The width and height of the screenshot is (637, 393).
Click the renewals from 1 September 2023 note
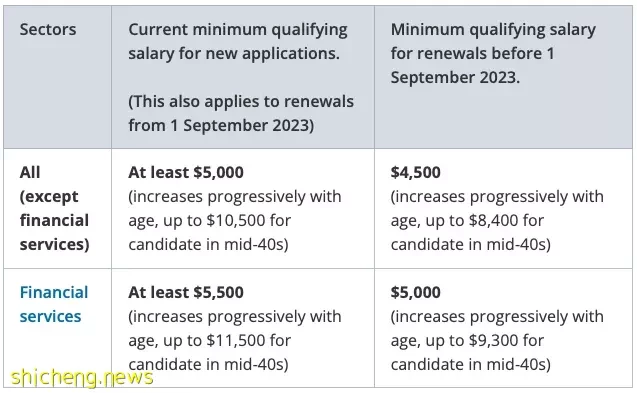point(241,113)
